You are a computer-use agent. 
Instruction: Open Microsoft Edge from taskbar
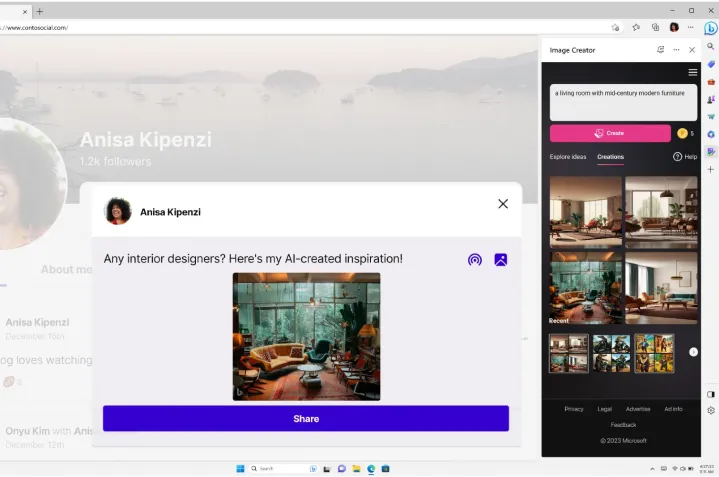coord(371,469)
